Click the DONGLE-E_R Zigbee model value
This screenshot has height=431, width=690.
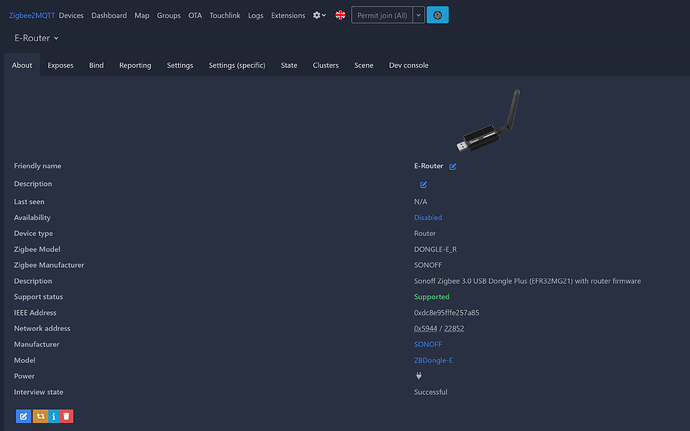[435, 249]
